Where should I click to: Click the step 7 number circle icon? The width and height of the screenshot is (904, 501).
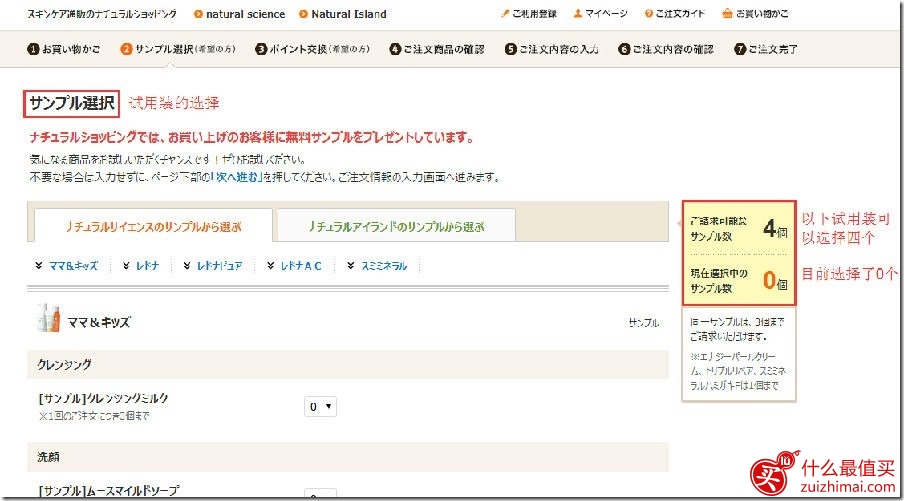[x=740, y=50]
